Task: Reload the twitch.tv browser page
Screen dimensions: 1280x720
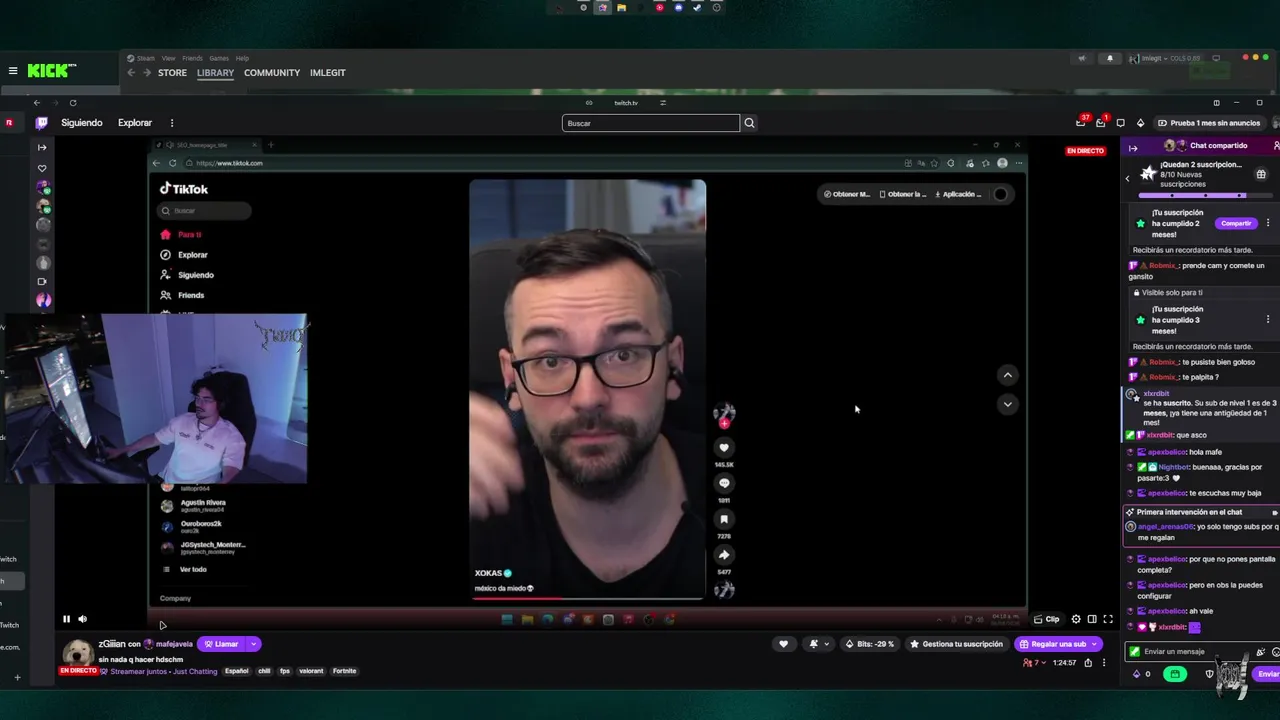Action: tap(73, 103)
